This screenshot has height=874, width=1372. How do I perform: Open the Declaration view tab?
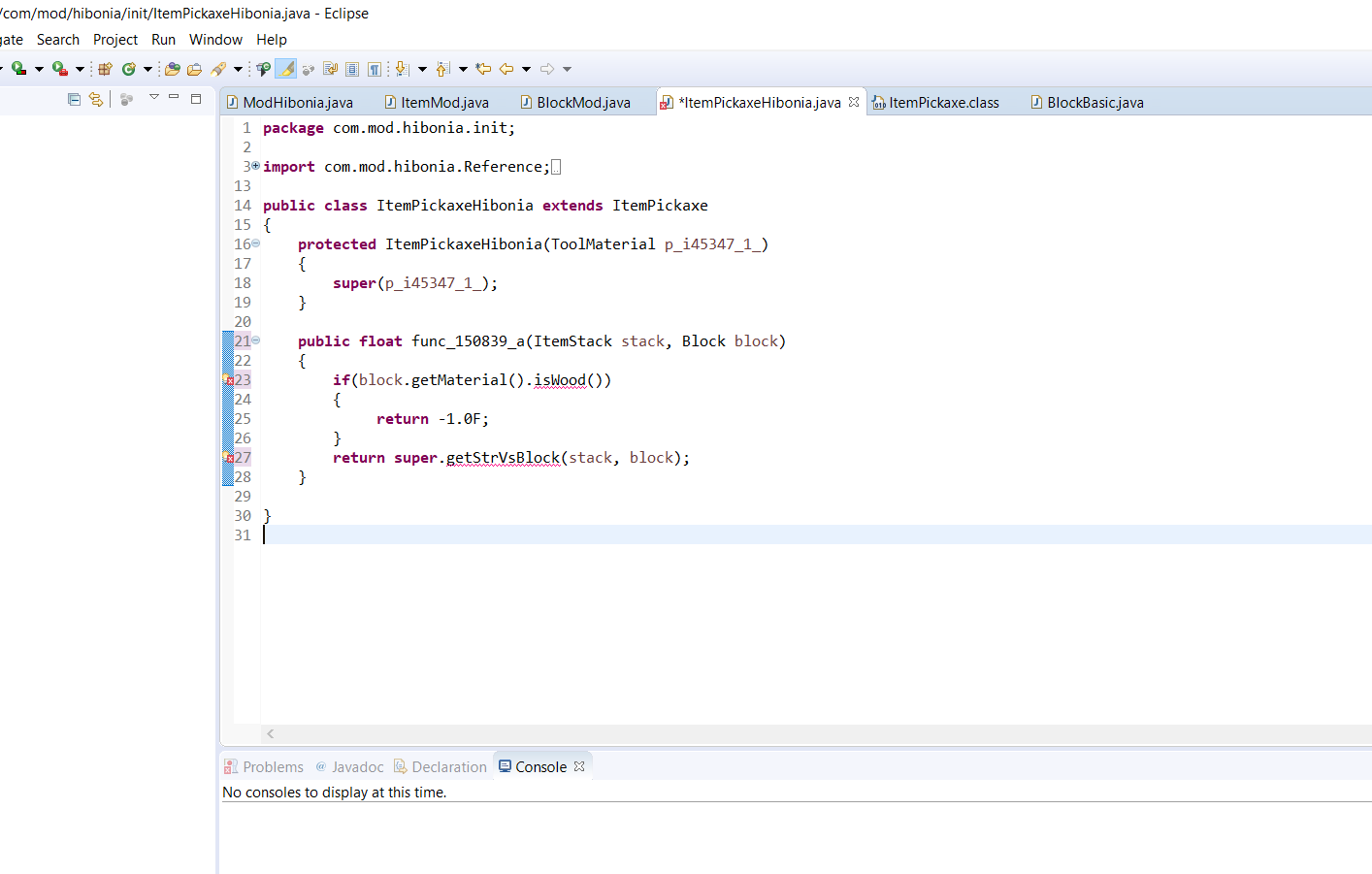440,767
